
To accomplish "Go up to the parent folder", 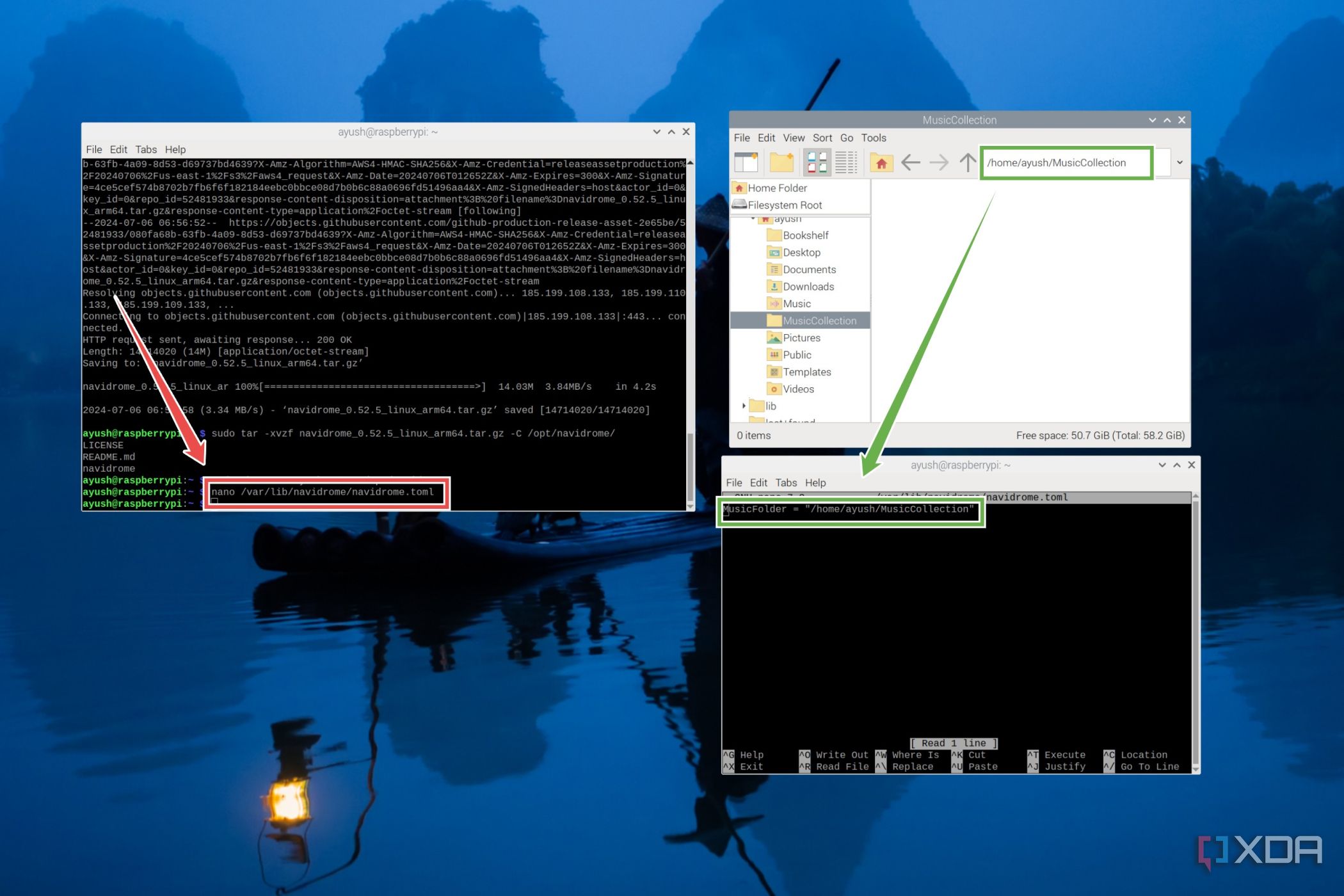I will tap(967, 163).
